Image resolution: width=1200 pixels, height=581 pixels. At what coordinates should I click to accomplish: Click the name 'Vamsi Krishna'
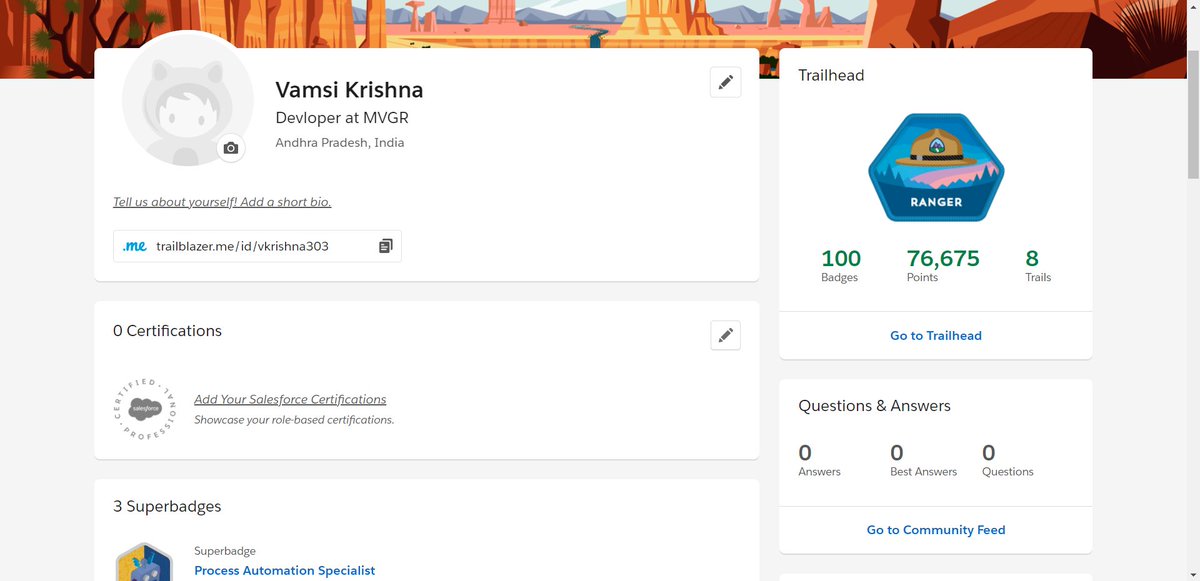[349, 90]
